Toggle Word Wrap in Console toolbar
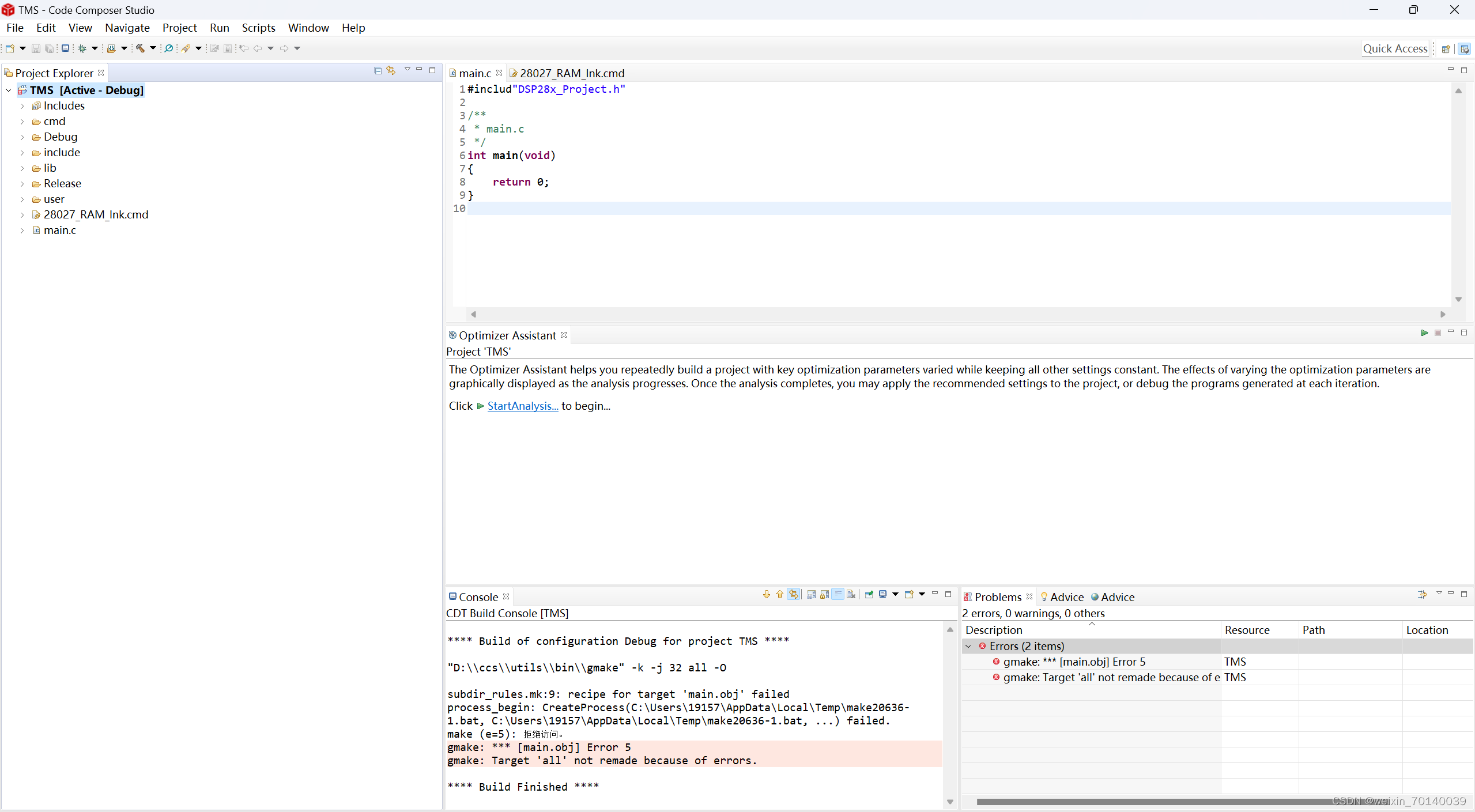 [838, 595]
